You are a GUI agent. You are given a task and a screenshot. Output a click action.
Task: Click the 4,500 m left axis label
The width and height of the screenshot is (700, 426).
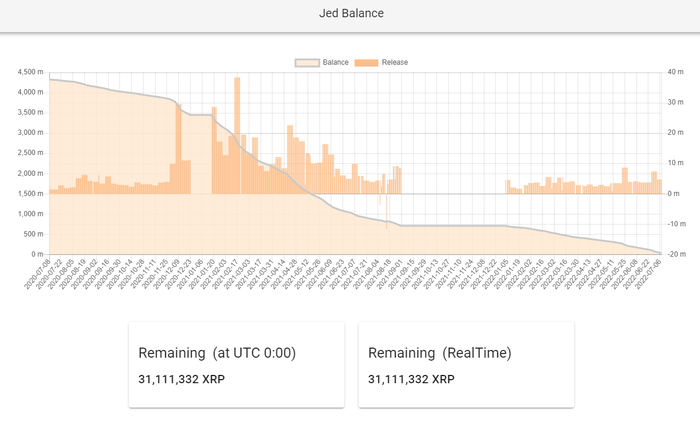coord(29,72)
